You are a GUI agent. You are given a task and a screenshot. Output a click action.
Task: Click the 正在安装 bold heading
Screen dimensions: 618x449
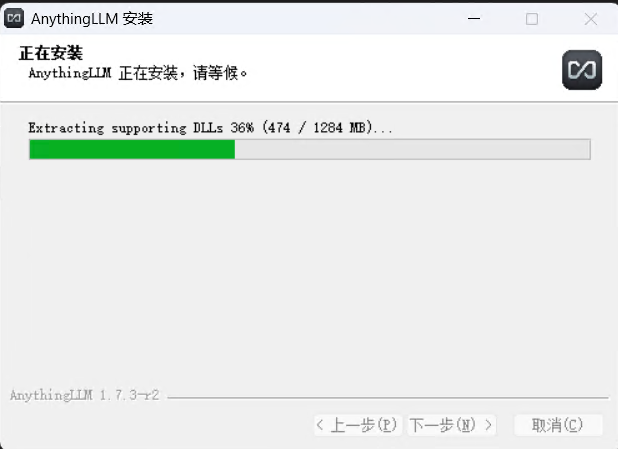51,53
